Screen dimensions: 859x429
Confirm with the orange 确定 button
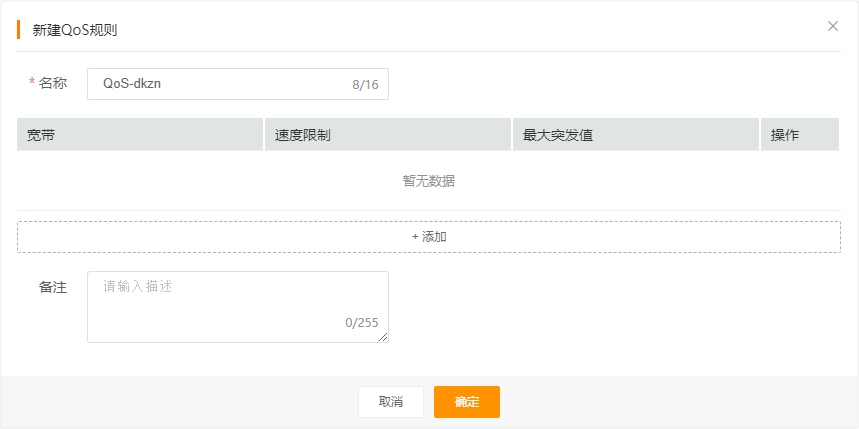pos(467,402)
